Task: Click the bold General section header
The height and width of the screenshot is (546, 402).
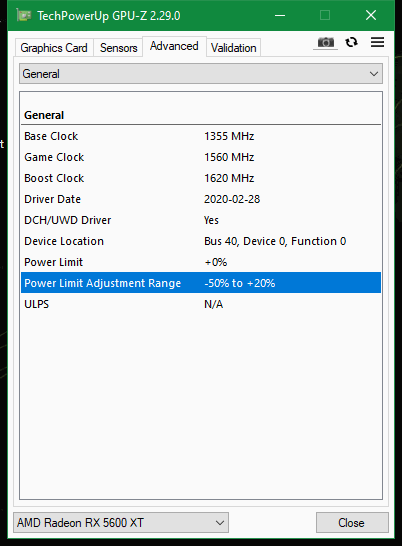Action: 44,115
